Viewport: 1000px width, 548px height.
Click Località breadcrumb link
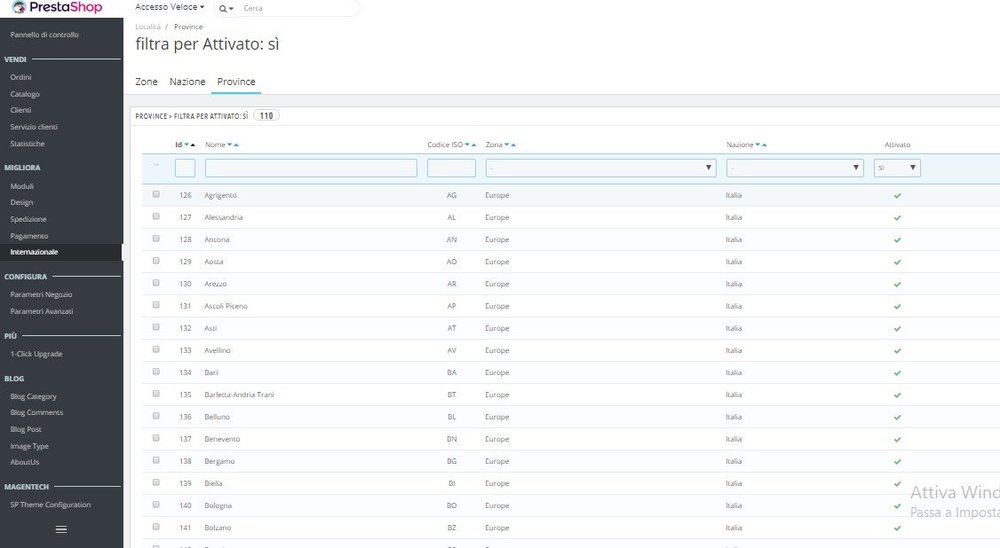148,27
